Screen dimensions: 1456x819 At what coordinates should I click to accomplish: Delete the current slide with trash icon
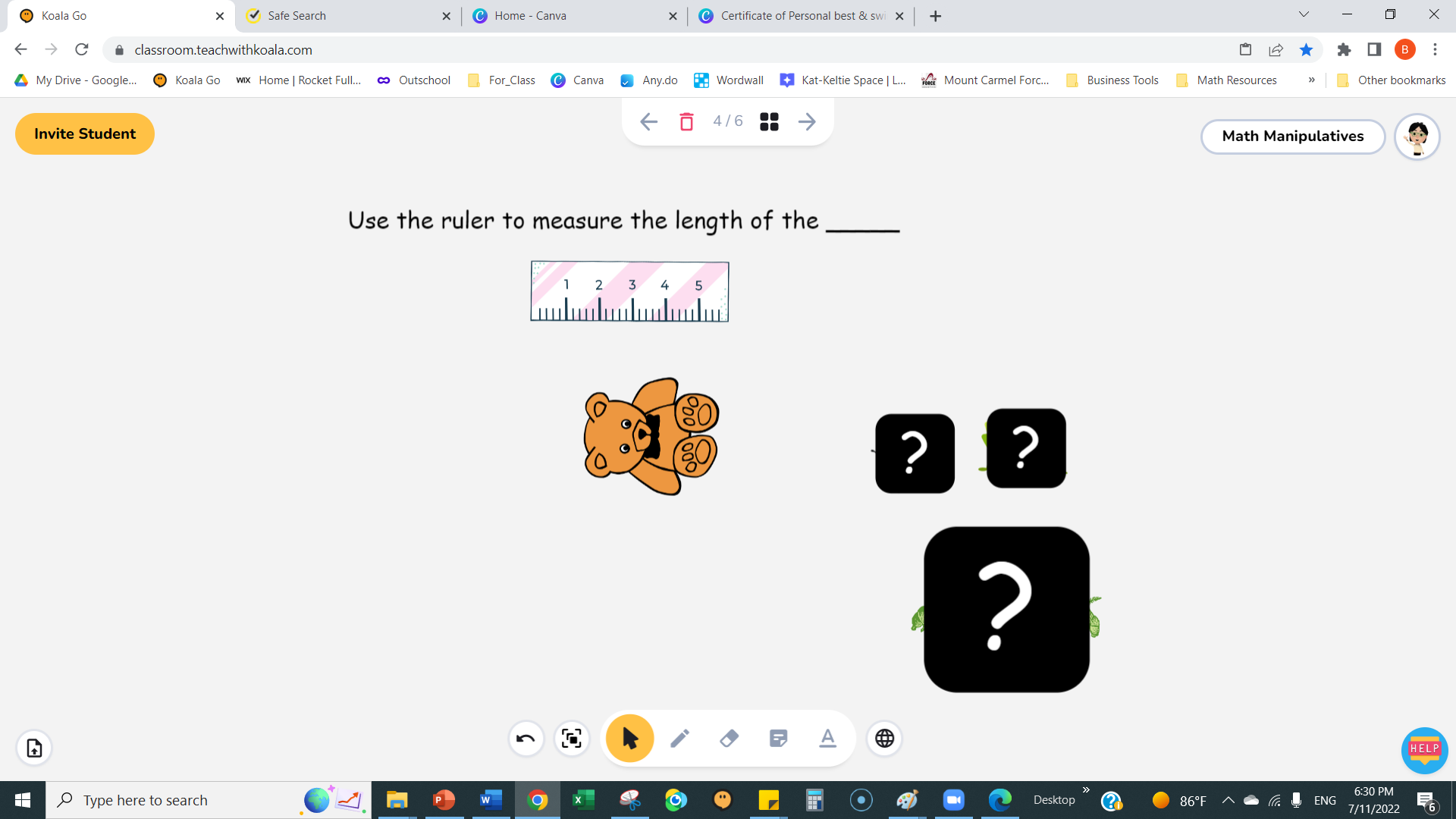686,121
